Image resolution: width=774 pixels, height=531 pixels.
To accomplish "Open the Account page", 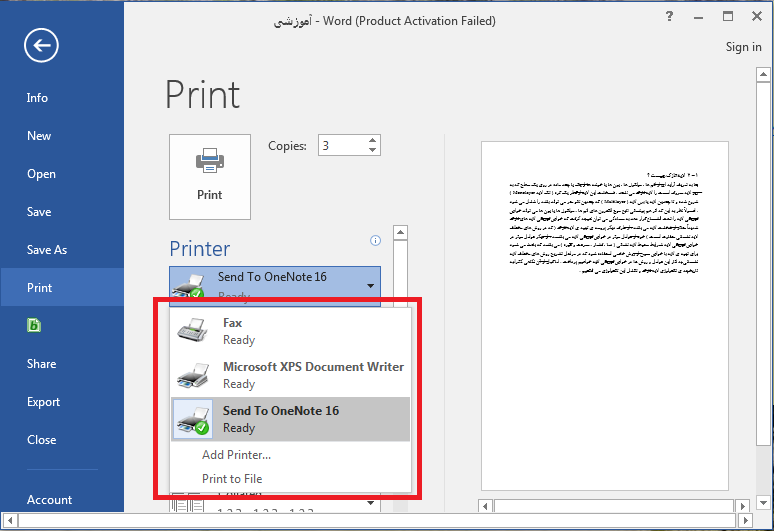I will pos(49,499).
